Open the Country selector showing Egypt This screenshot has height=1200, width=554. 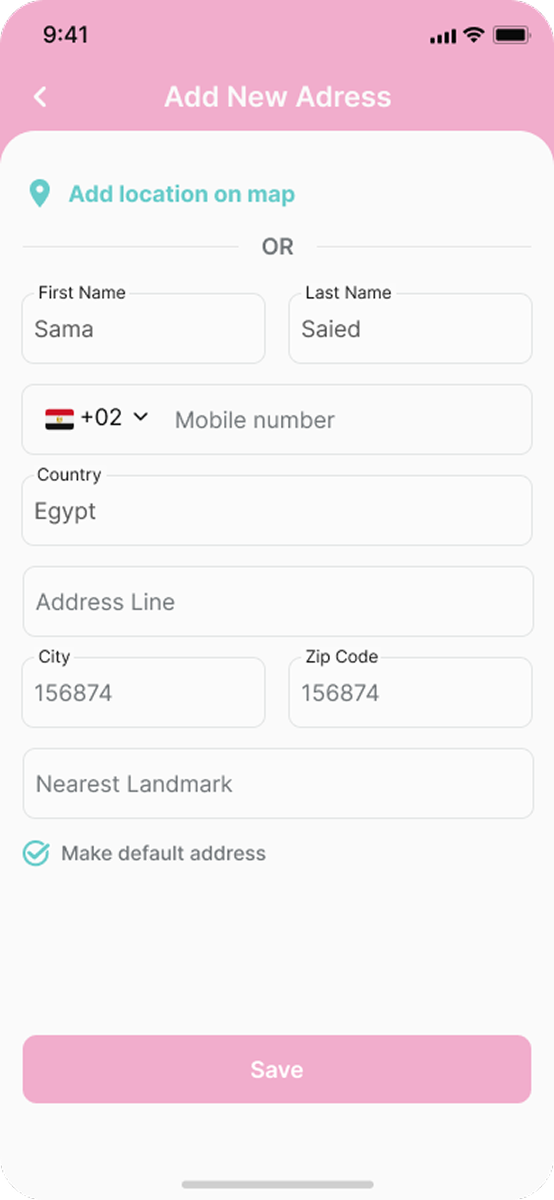point(277,510)
